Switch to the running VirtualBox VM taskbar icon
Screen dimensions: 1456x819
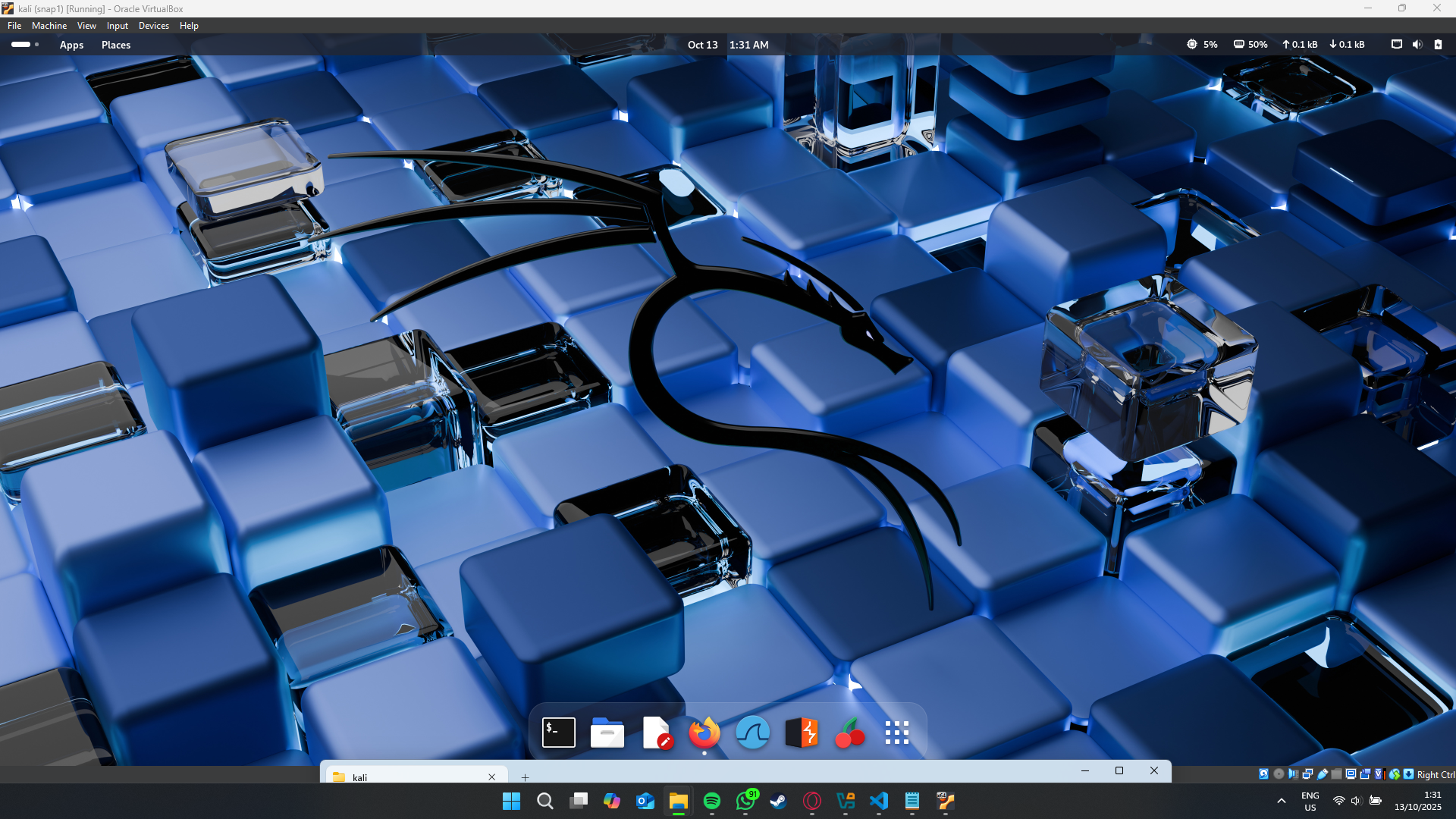click(x=946, y=801)
